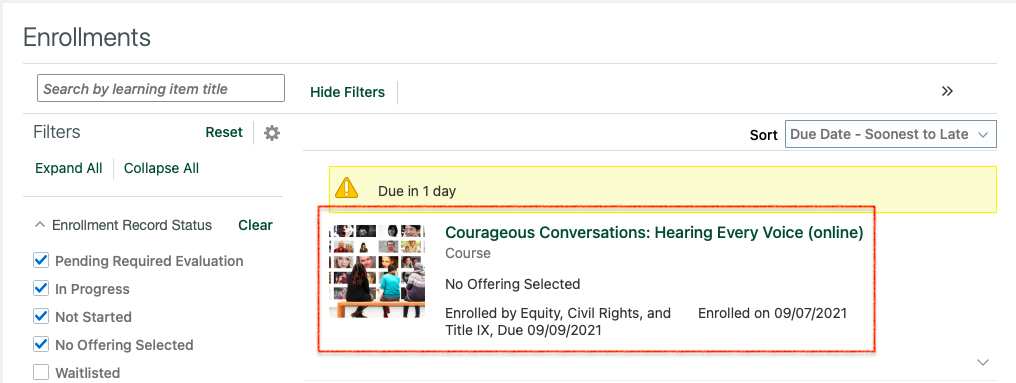Click Collapse All filters link
Screen dimensions: 1016x383
click(x=161, y=168)
